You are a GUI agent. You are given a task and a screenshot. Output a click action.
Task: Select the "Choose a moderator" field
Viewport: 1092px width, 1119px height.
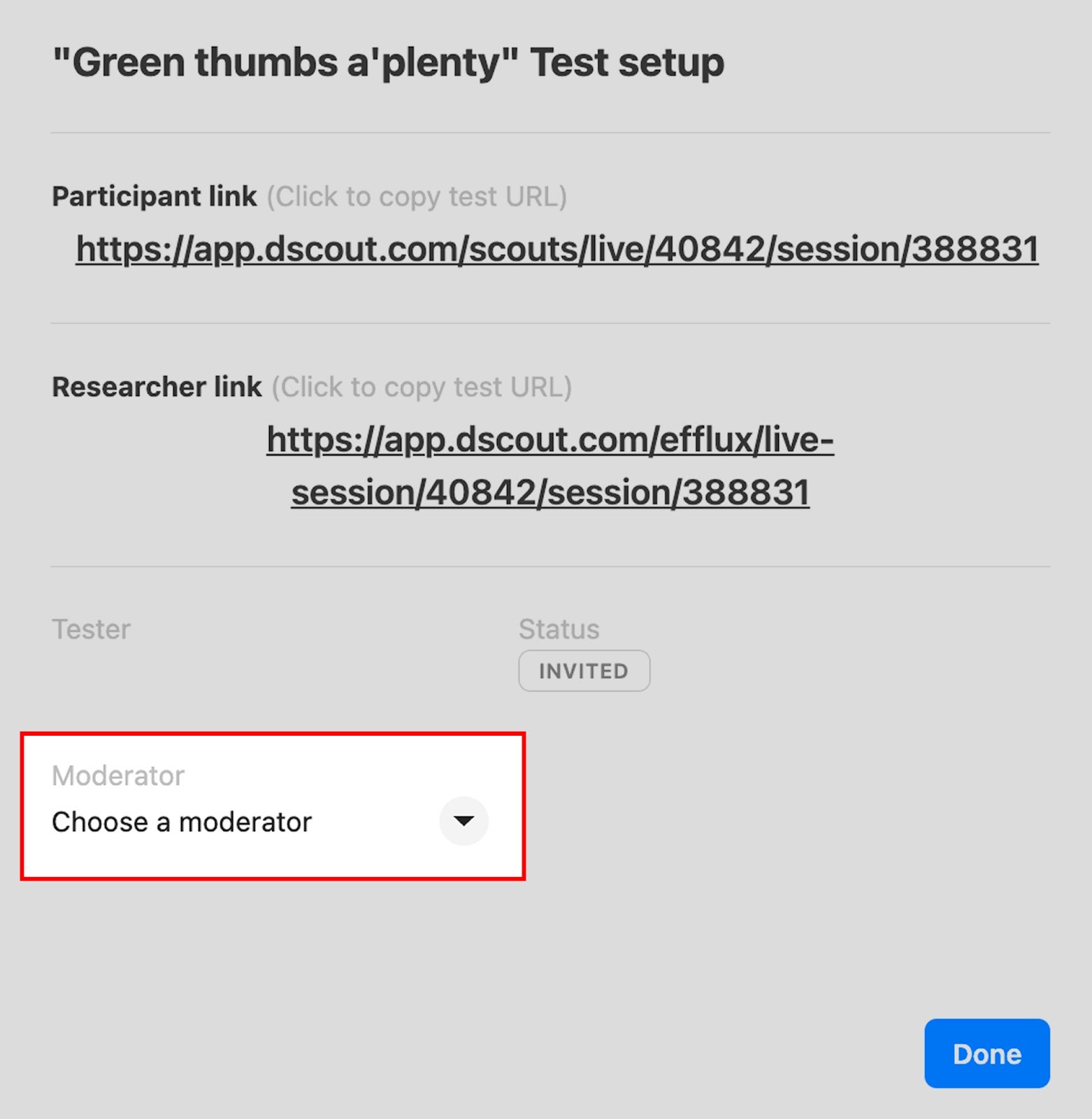(x=182, y=822)
